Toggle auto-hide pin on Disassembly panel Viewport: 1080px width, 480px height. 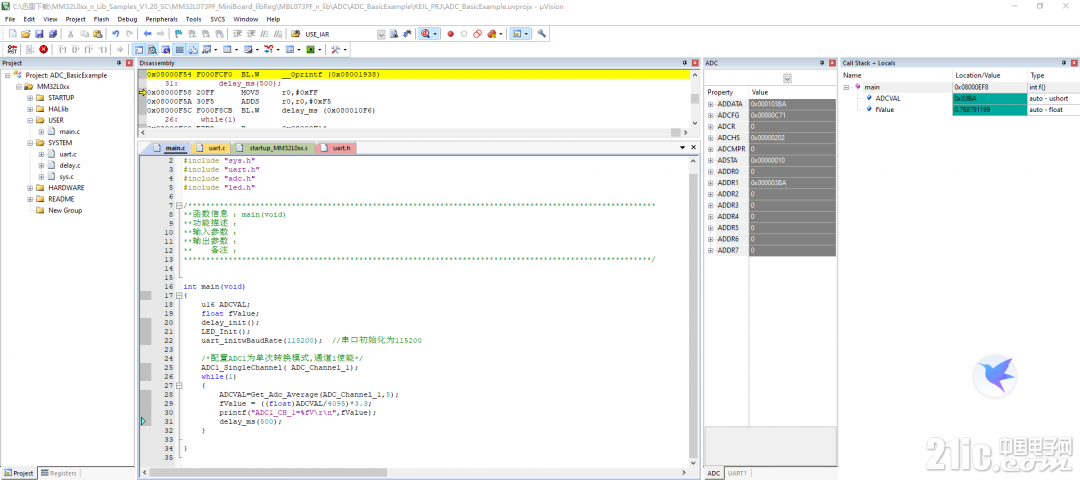(685, 63)
